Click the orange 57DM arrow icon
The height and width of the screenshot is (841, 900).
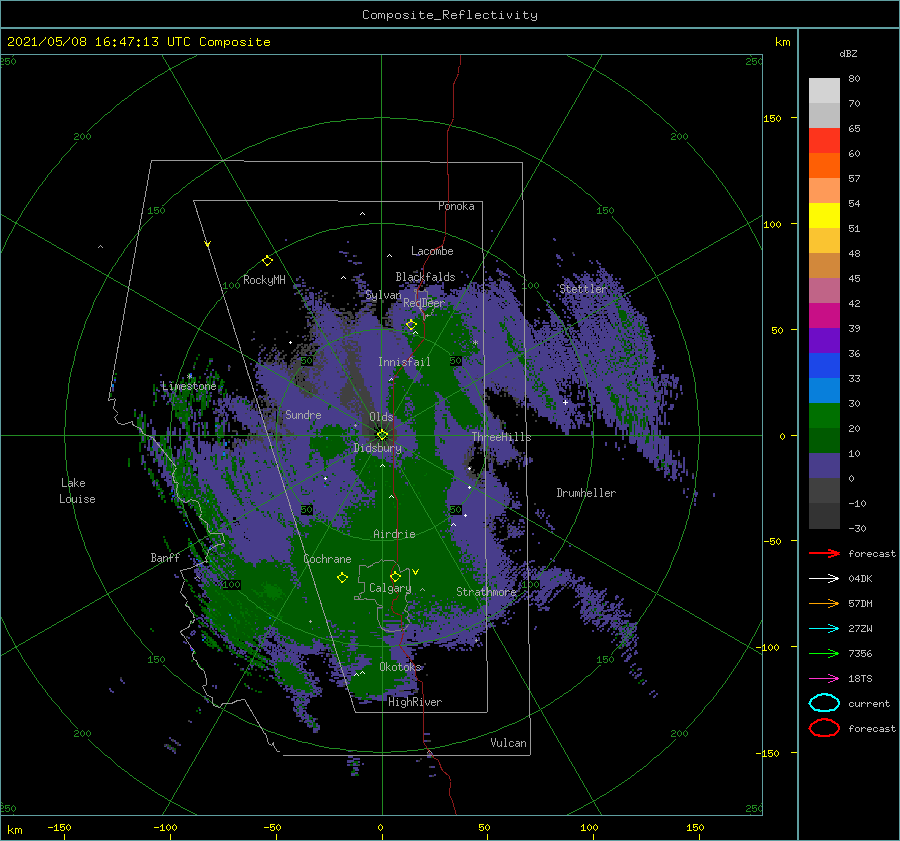tap(824, 603)
